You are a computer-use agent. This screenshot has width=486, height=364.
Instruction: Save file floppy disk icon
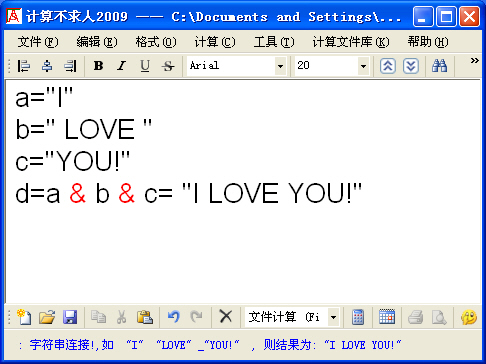pyautogui.click(x=70, y=317)
